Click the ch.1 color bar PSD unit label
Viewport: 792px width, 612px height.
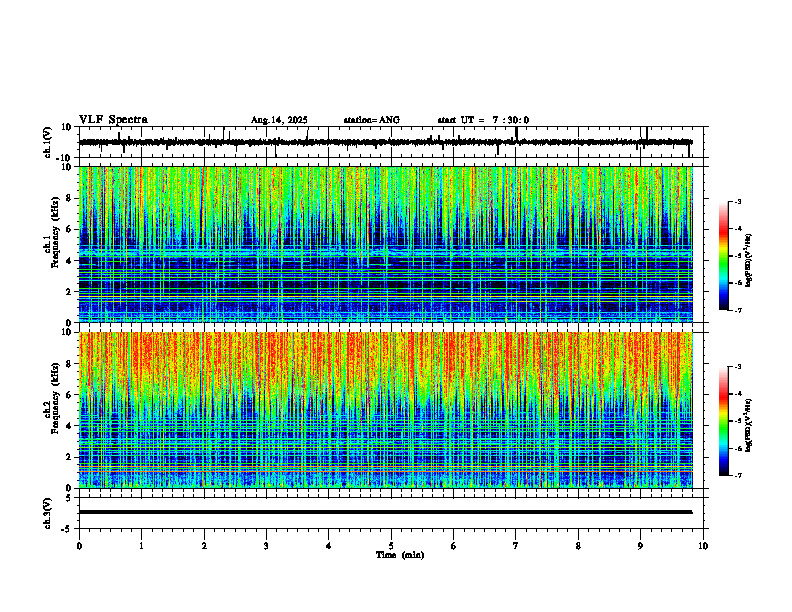[x=749, y=260]
